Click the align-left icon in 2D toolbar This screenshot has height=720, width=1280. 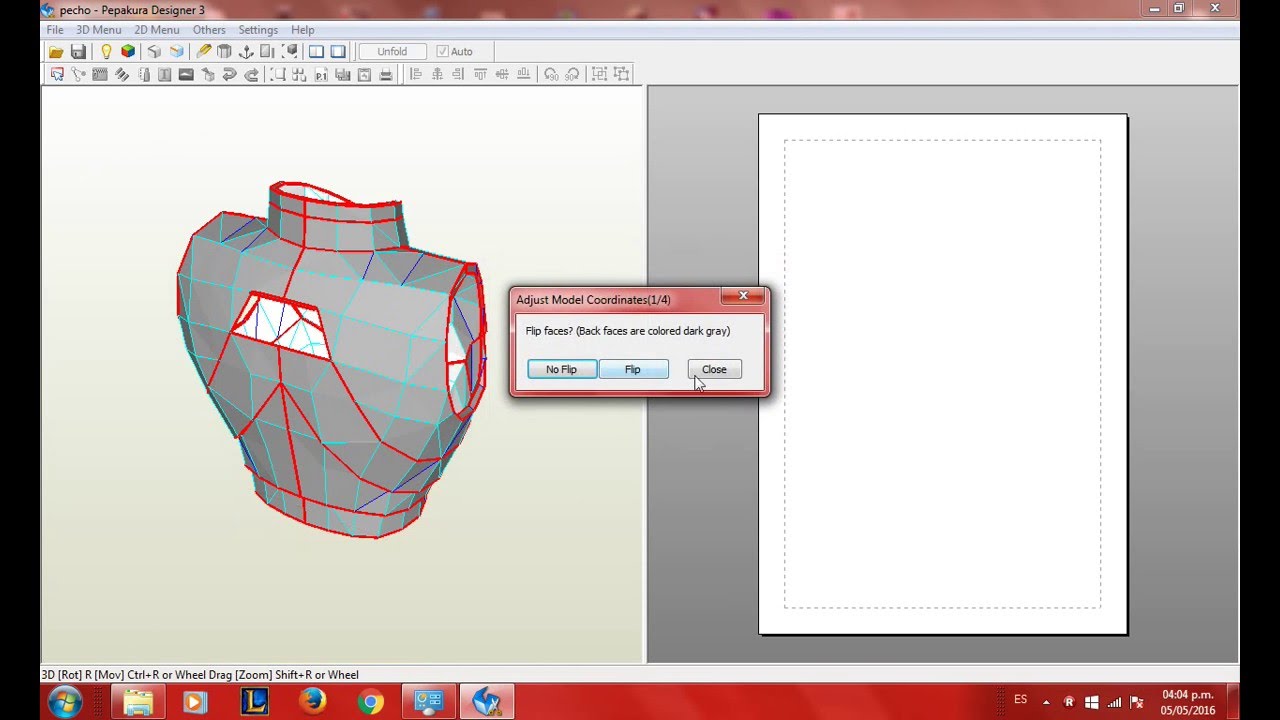(415, 74)
